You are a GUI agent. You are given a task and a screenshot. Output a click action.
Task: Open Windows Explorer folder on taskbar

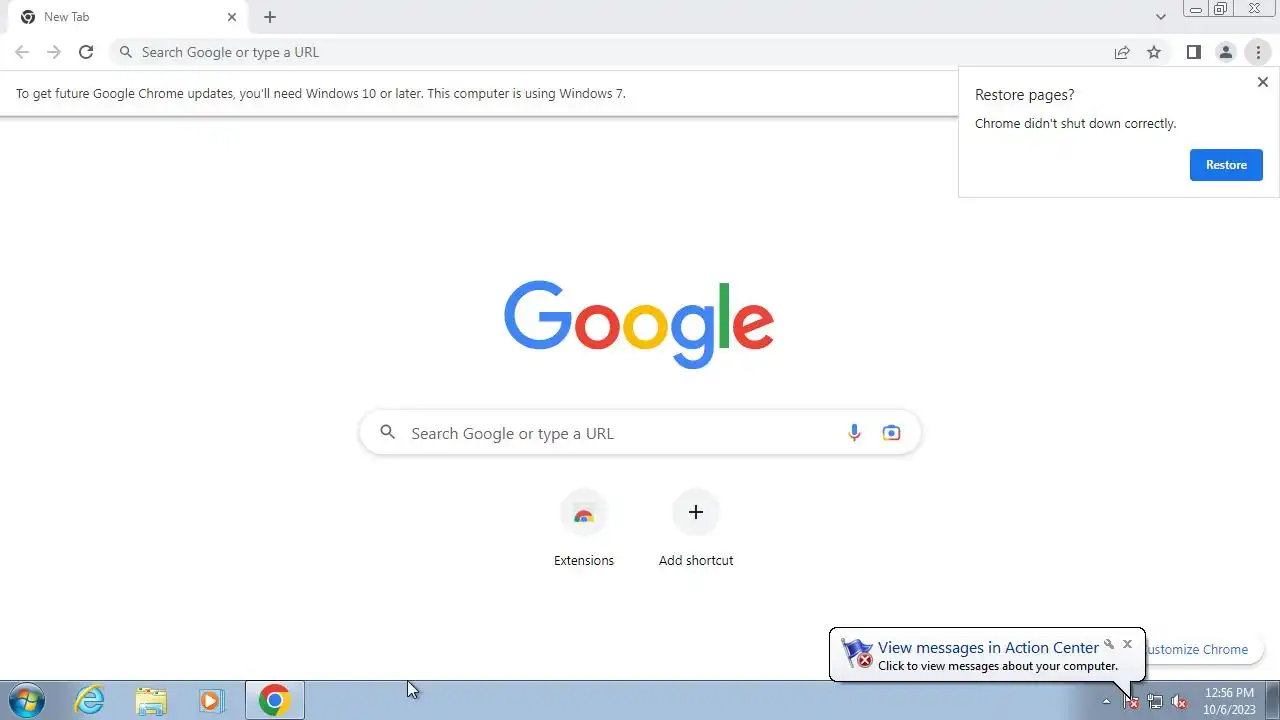[x=151, y=701]
